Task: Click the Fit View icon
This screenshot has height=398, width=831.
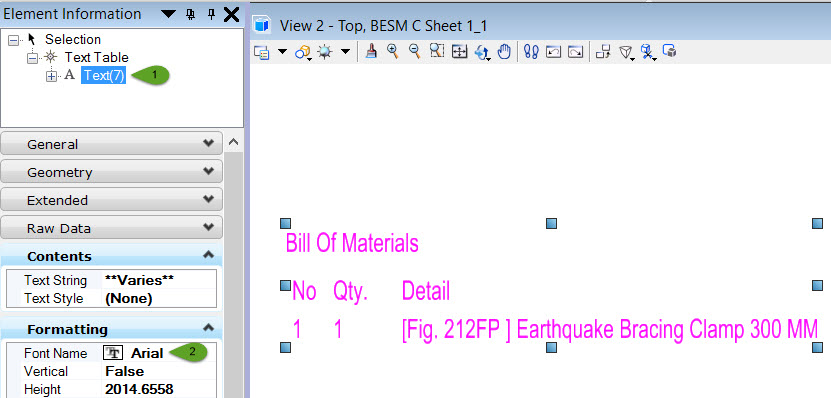Action: click(x=459, y=51)
